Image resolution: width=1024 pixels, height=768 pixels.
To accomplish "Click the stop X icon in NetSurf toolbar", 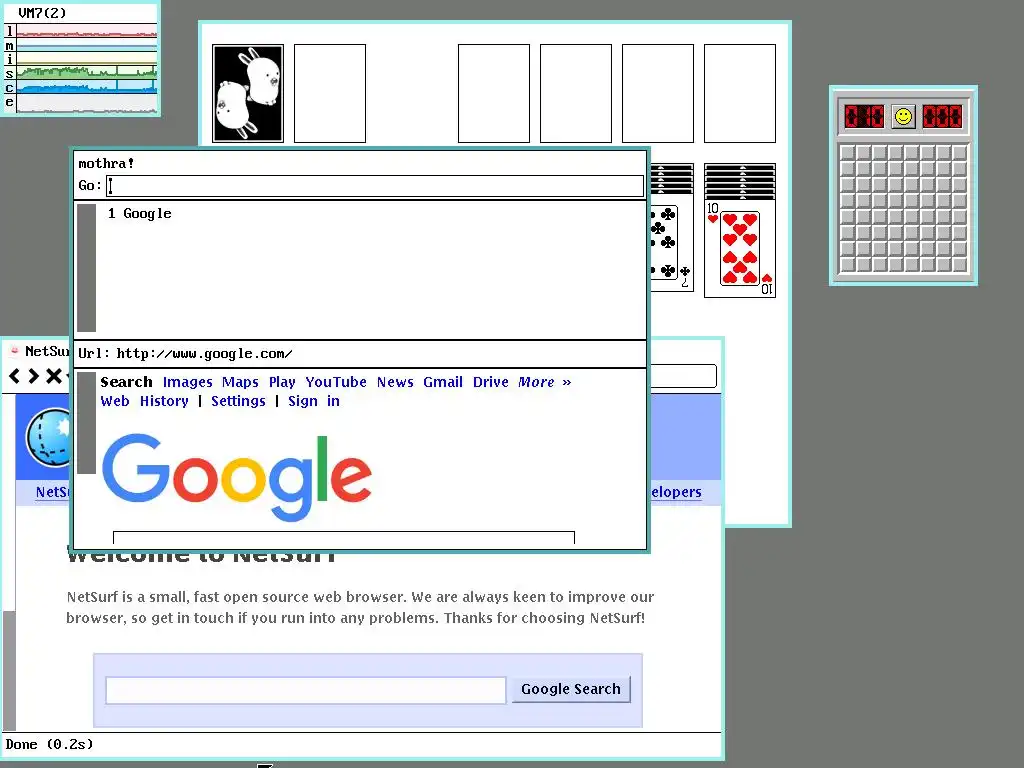I will tap(54, 376).
